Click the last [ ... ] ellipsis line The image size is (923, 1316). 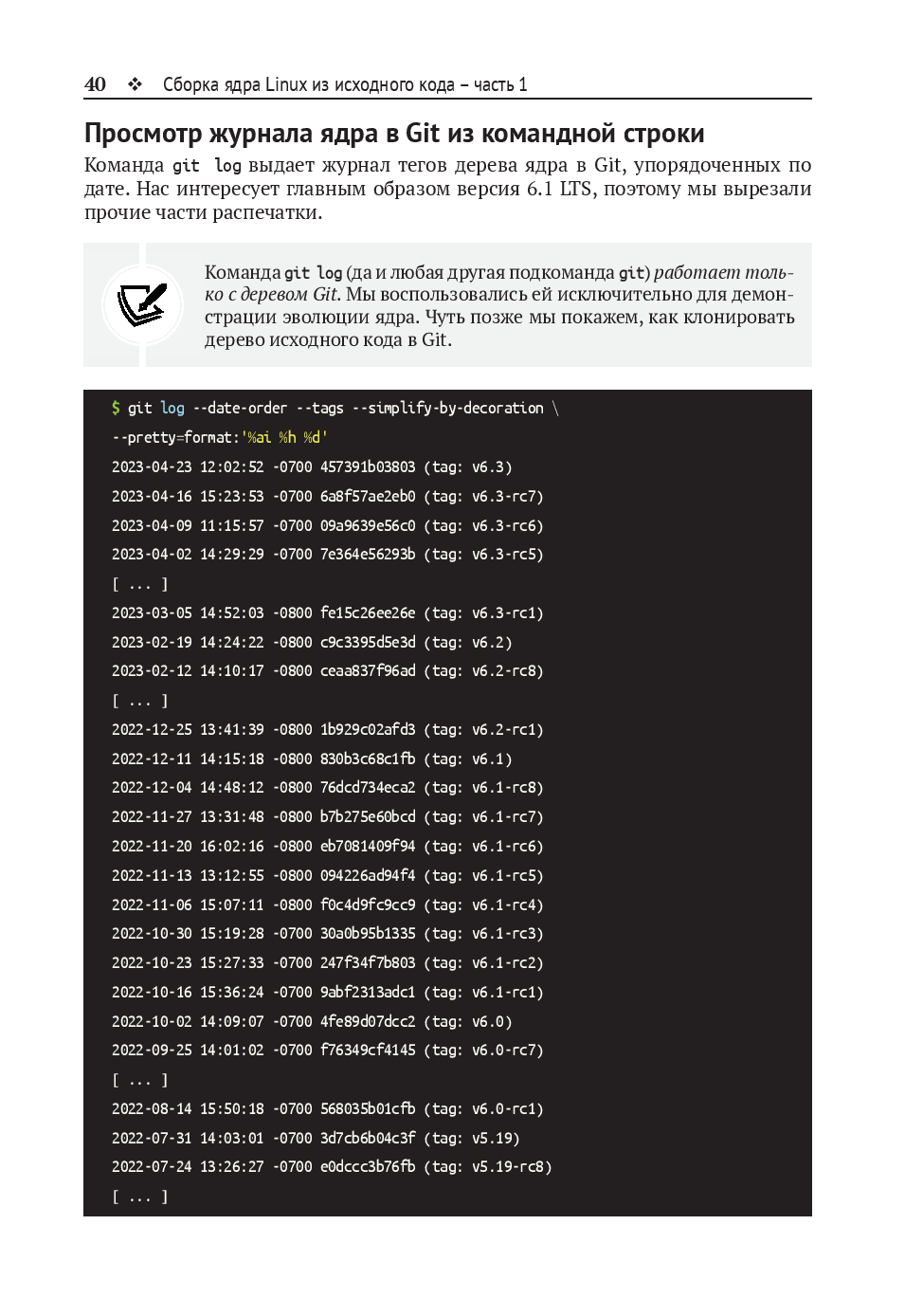tap(140, 1197)
